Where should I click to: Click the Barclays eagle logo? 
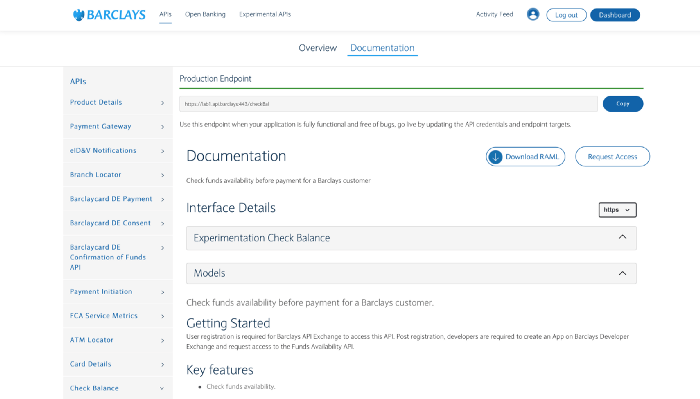click(x=79, y=15)
